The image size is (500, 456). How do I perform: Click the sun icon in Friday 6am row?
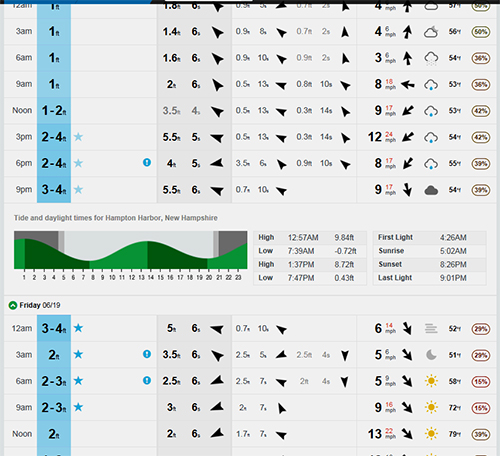tap(431, 381)
